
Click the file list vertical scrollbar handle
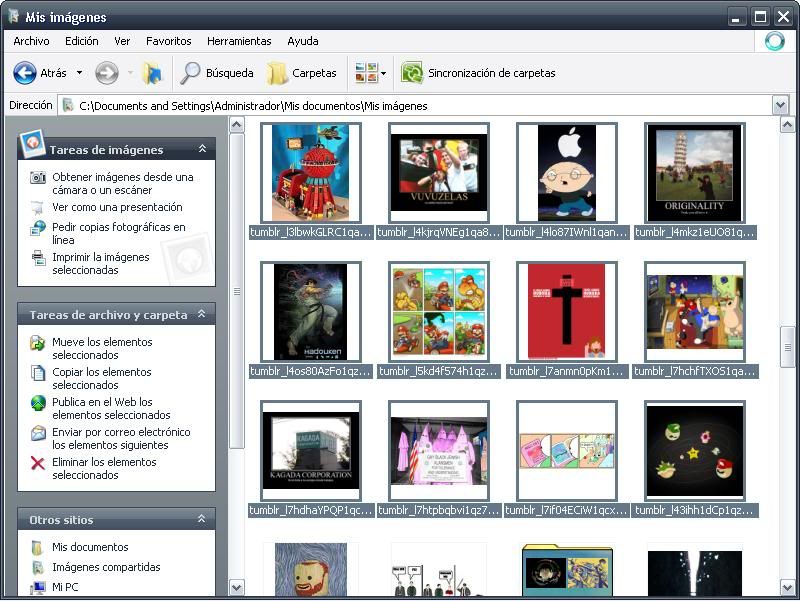[788, 347]
